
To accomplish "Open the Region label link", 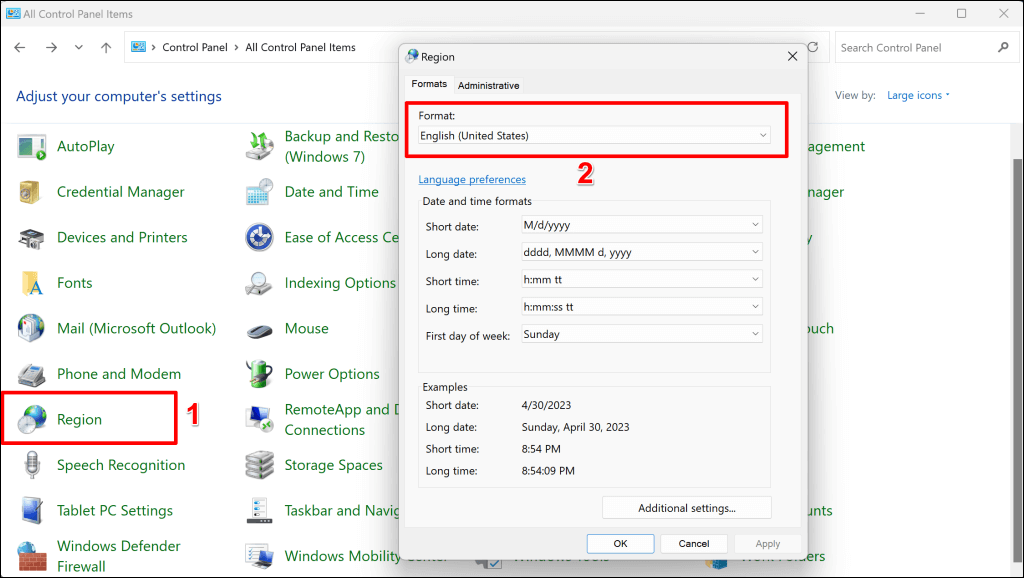I will pos(79,419).
